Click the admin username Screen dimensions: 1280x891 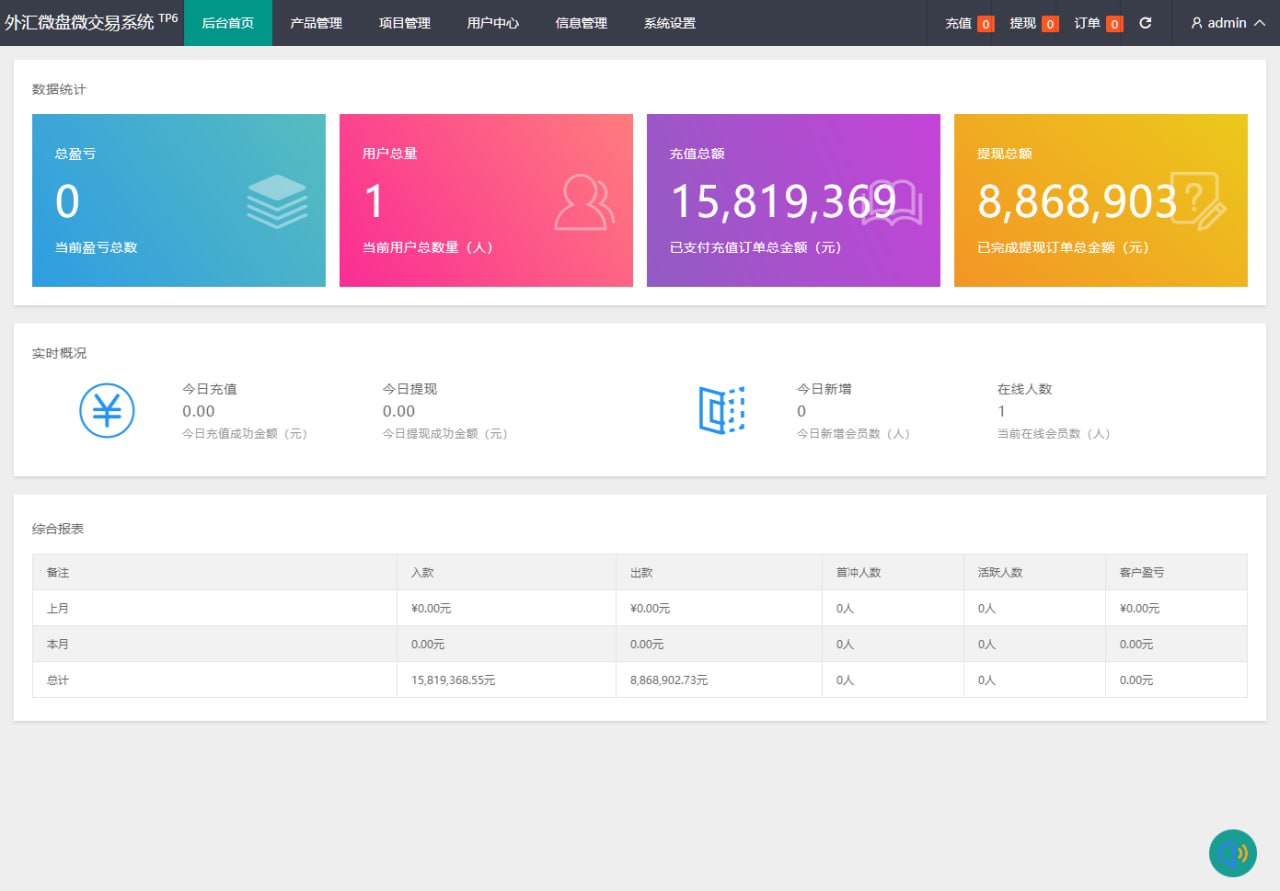click(x=1227, y=23)
